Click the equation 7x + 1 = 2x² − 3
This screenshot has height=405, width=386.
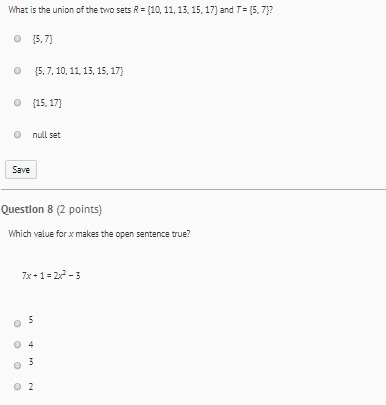51,275
